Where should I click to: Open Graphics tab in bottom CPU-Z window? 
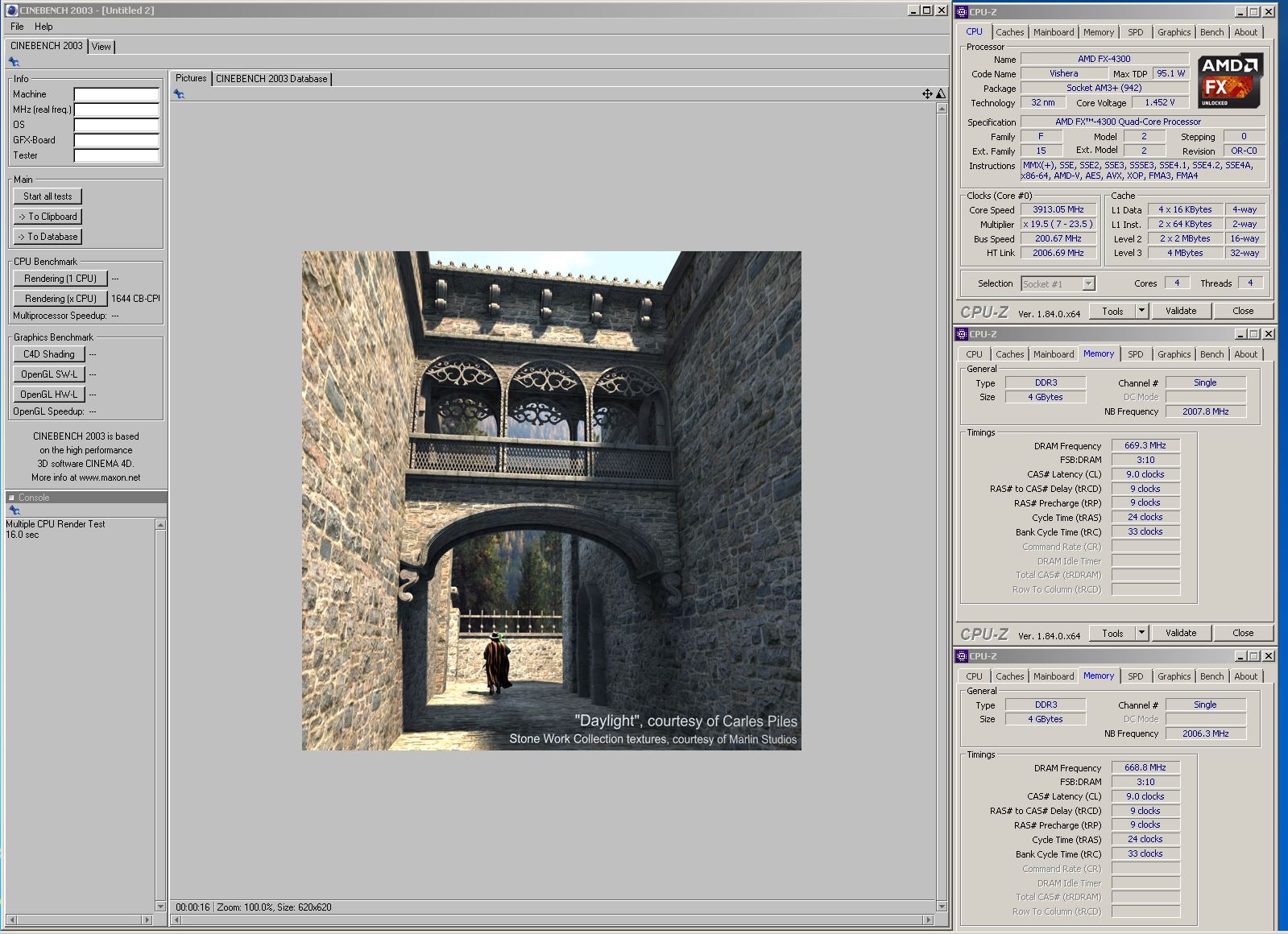[x=1174, y=676]
